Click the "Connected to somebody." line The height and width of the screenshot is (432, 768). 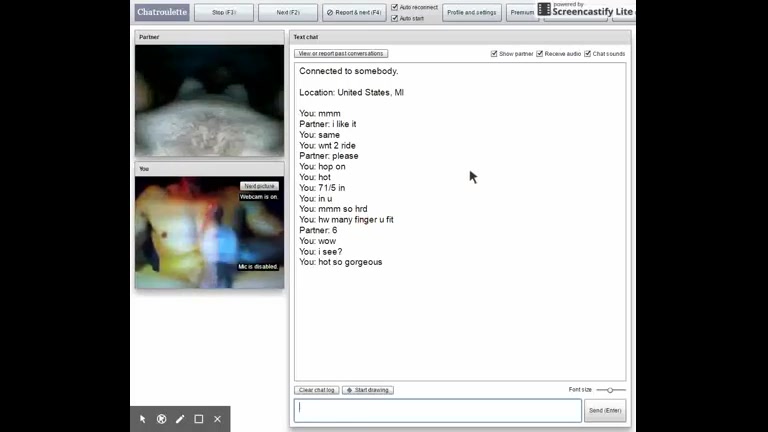349,71
